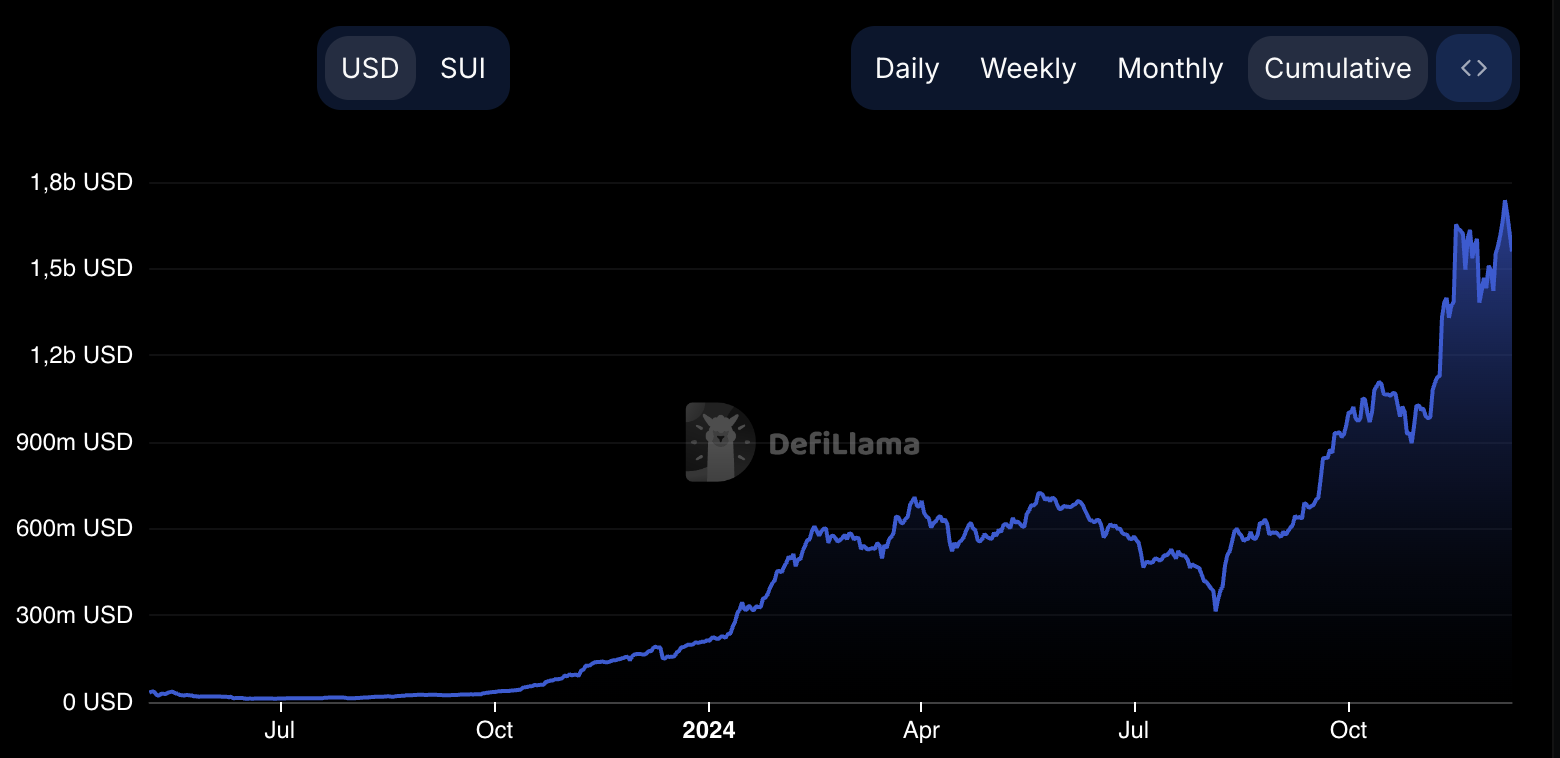Click the sharp dip after the second Jul
This screenshot has height=758, width=1560.
point(1215,609)
